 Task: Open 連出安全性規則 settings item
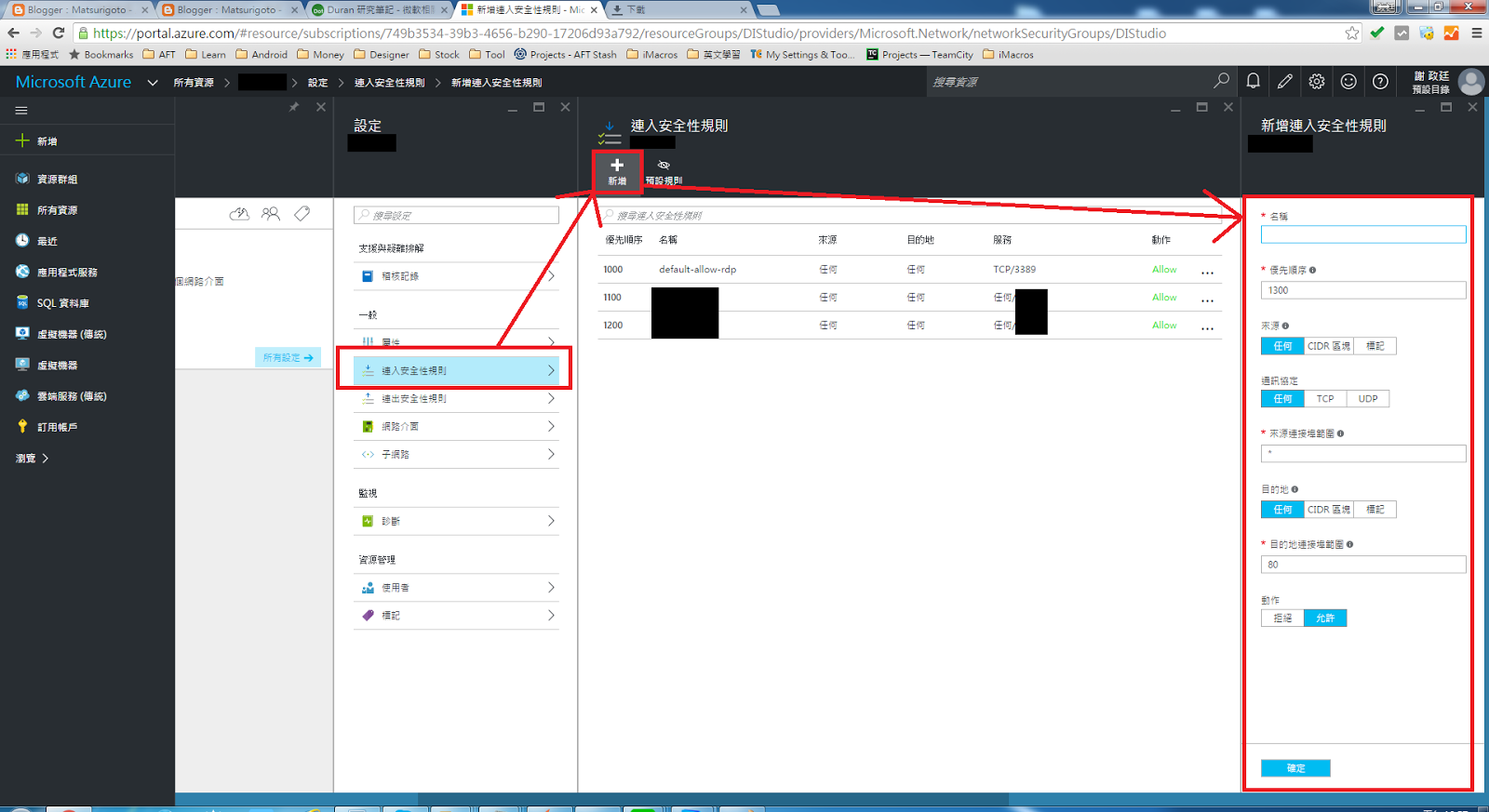click(456, 398)
